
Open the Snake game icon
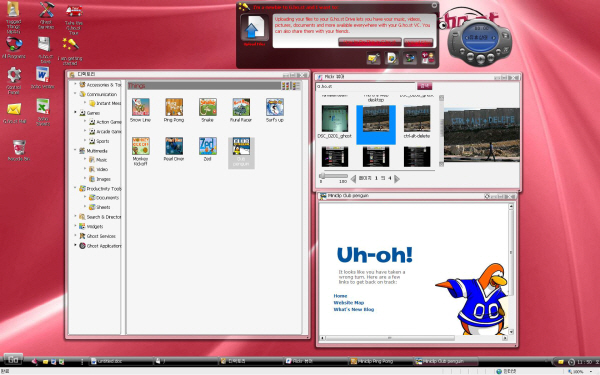(x=207, y=107)
